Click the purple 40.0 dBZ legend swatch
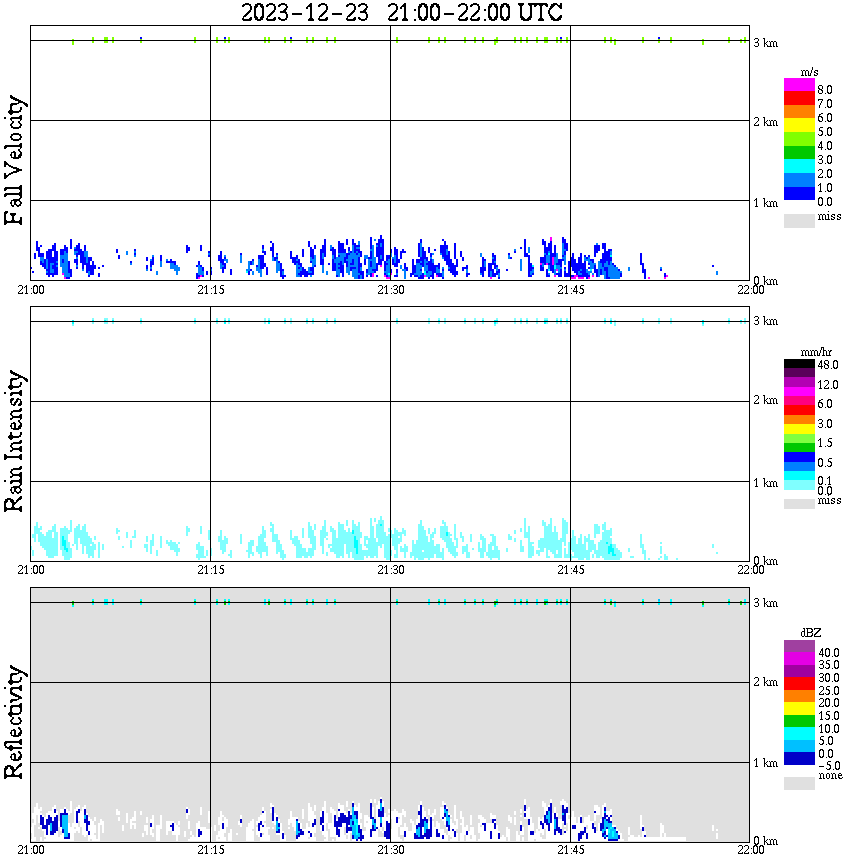The width and height of the screenshot is (850, 868). tap(799, 646)
